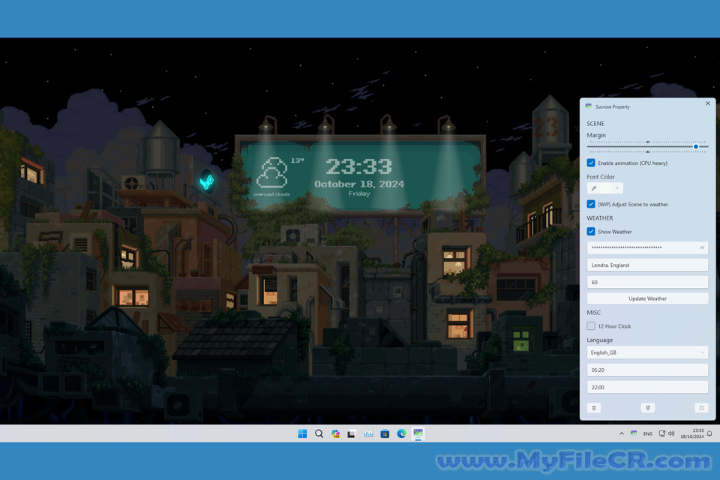
Task: Click the masked API key field
Action: [647, 248]
